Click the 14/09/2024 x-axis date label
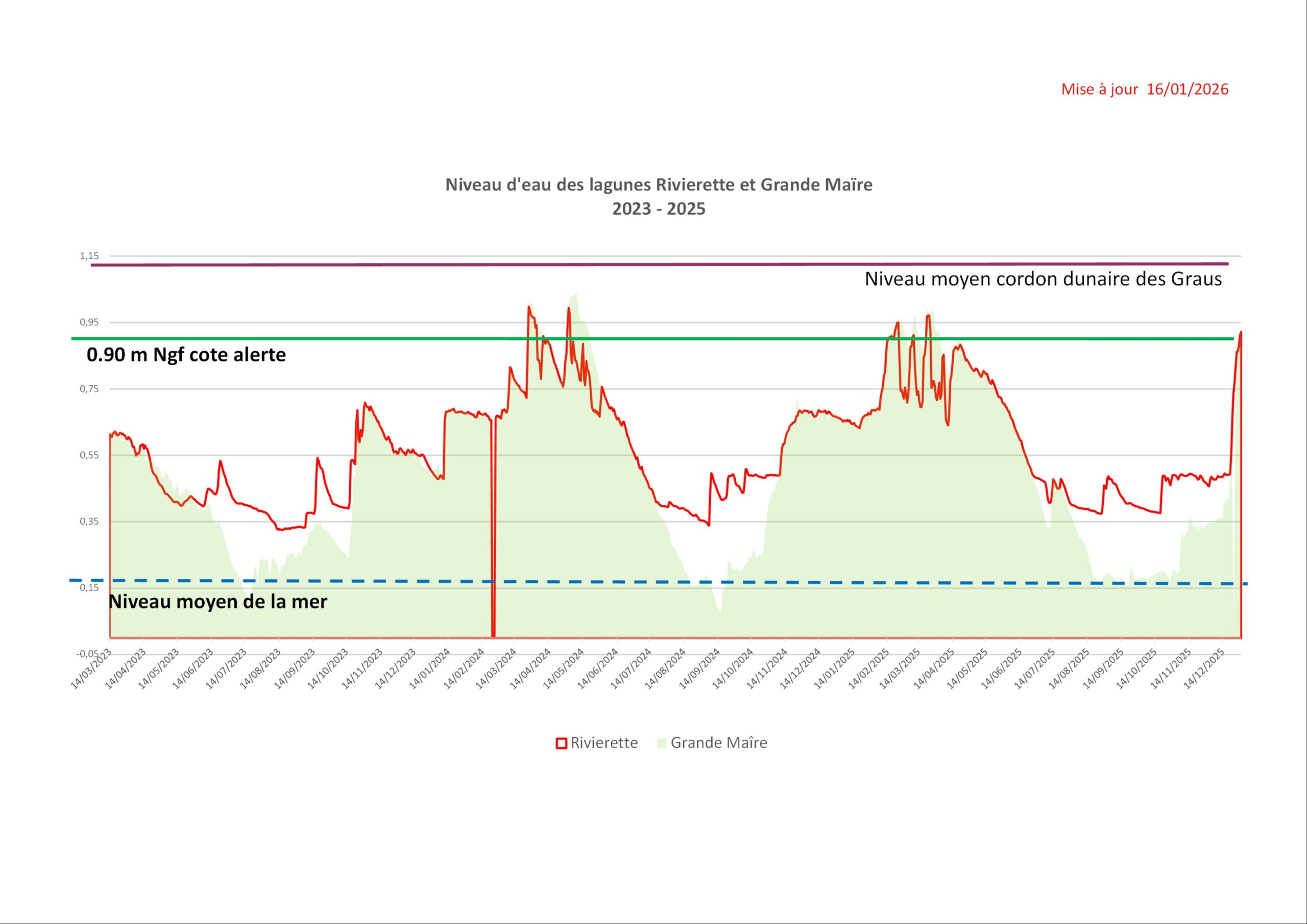 pos(700,669)
